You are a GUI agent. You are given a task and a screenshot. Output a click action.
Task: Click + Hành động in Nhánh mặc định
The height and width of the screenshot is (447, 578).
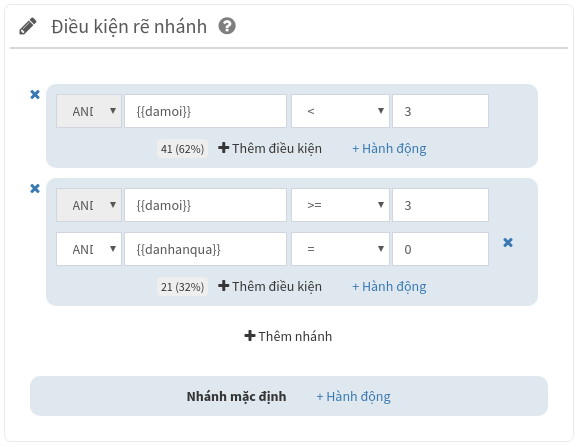(x=354, y=397)
